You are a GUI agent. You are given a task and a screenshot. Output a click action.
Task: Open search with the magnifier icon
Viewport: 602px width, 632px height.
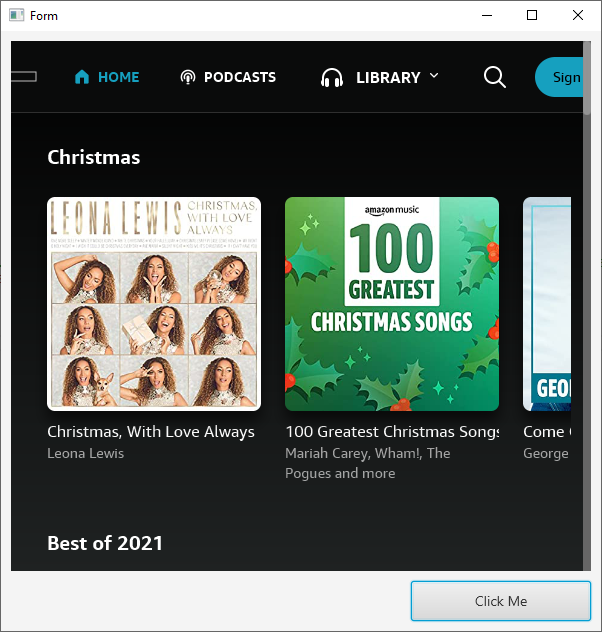coord(494,77)
